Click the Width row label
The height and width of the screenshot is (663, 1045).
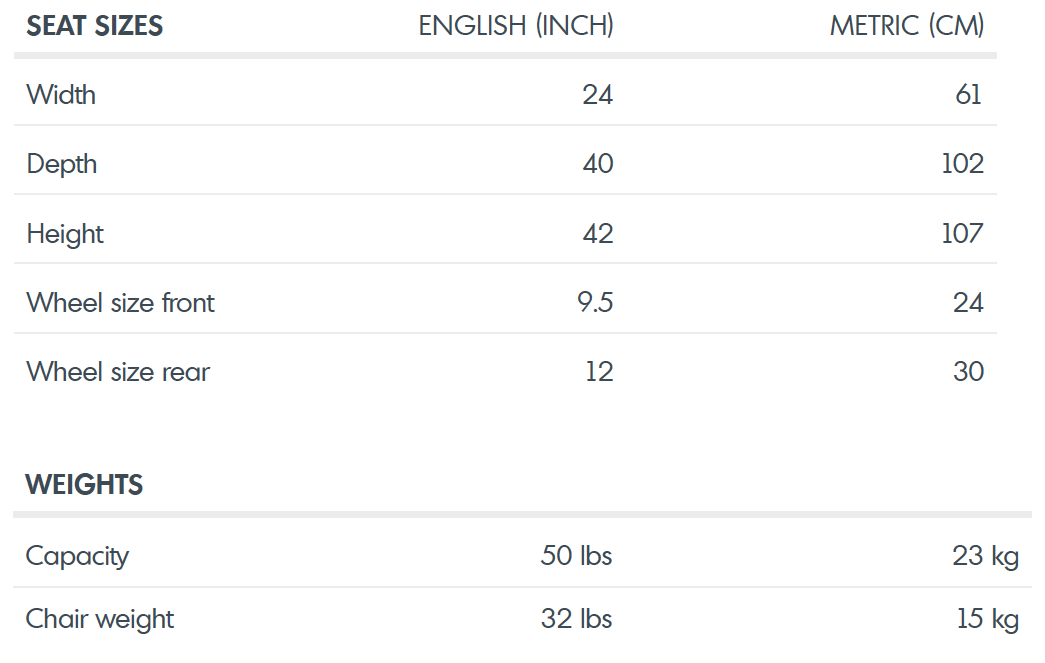click(x=61, y=95)
